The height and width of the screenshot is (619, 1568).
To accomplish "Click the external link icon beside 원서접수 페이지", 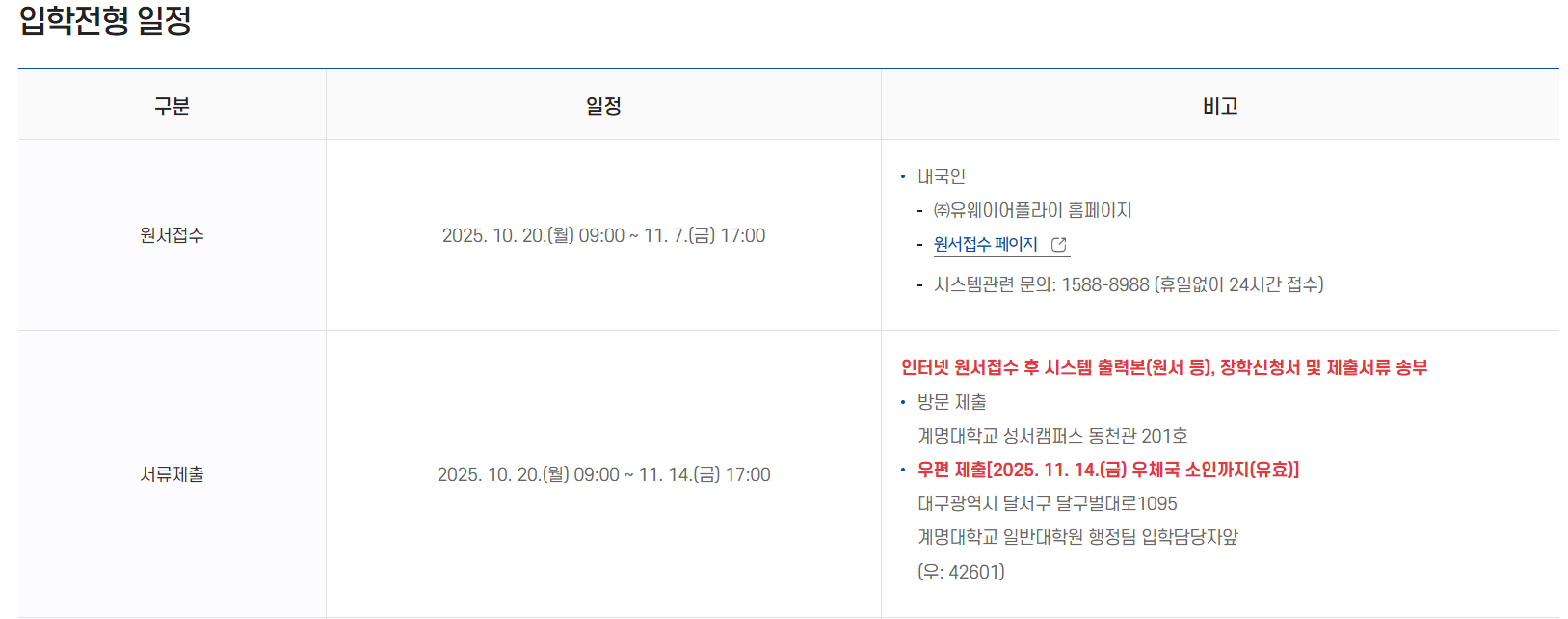I will point(1058,245).
